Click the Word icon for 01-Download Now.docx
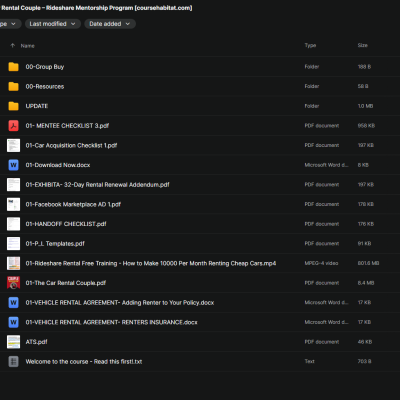 pos(13,165)
